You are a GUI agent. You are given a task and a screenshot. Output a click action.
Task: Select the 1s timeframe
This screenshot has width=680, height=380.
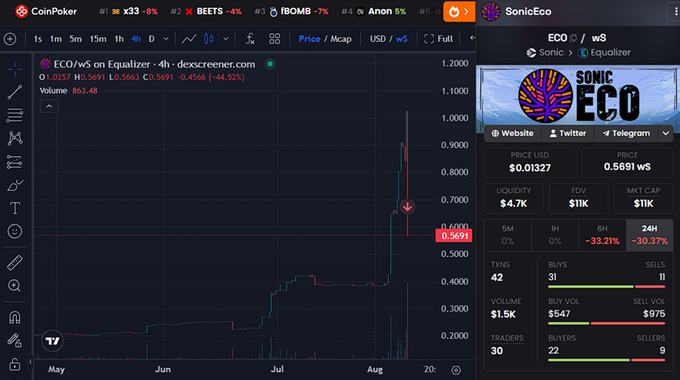[38, 39]
